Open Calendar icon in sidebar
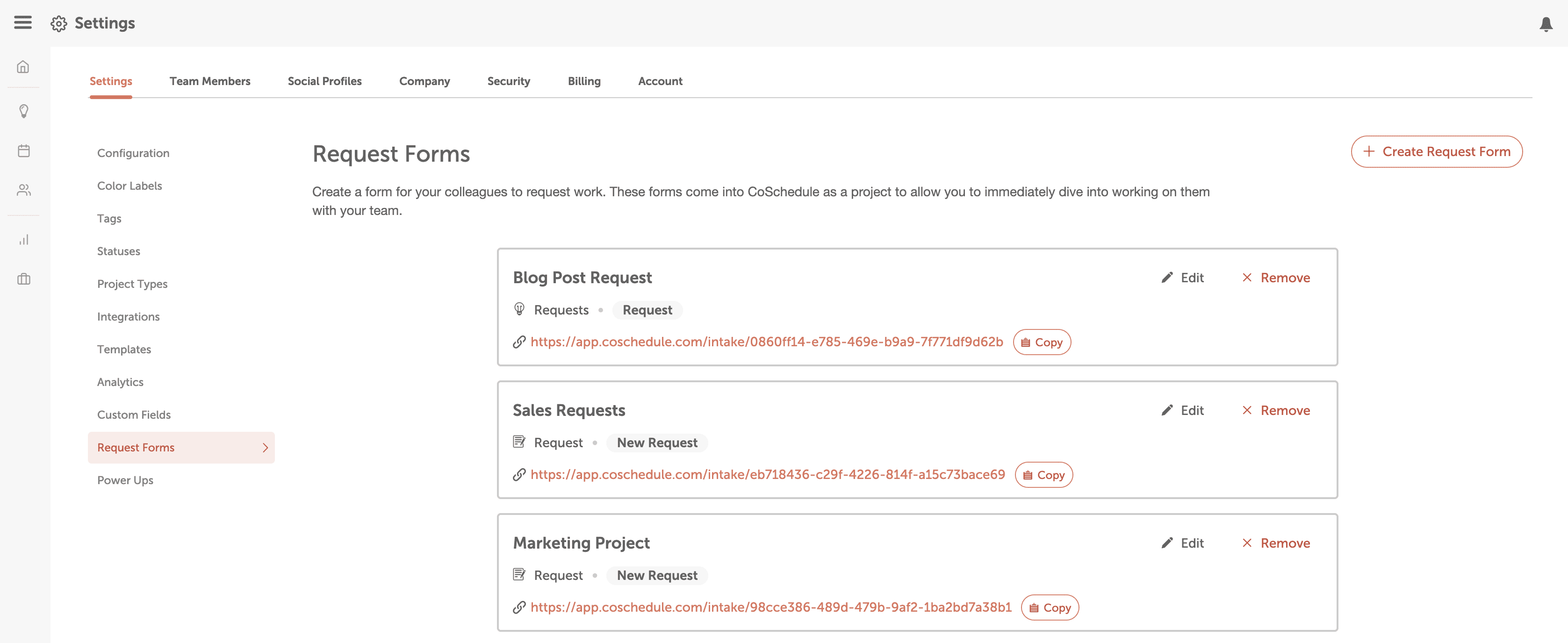The image size is (1568, 643). (23, 151)
